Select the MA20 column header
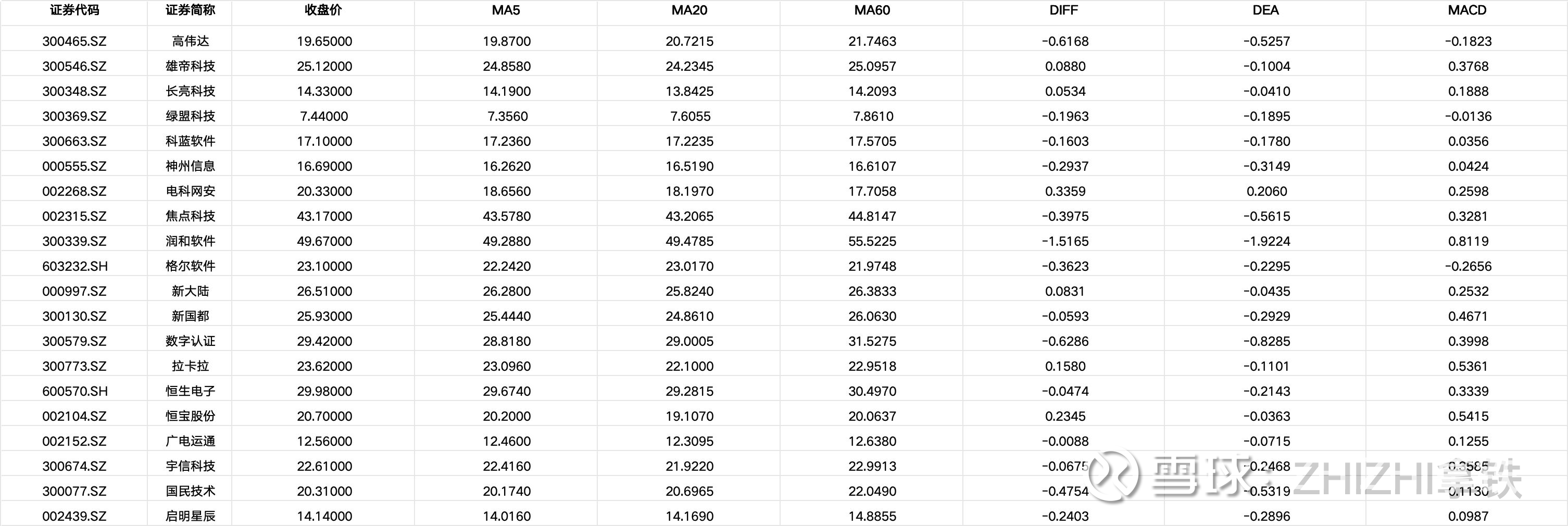This screenshot has height=526, width=1568. (689, 10)
